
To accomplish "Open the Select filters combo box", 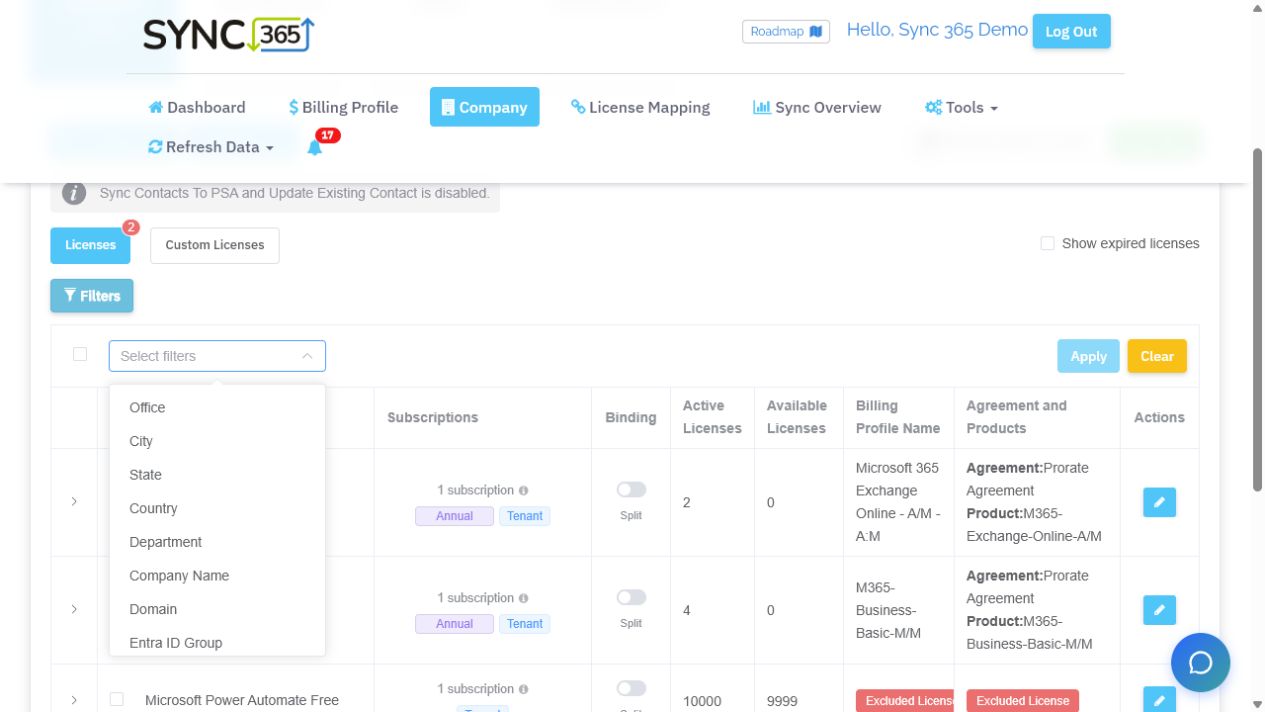I will pos(217,356).
